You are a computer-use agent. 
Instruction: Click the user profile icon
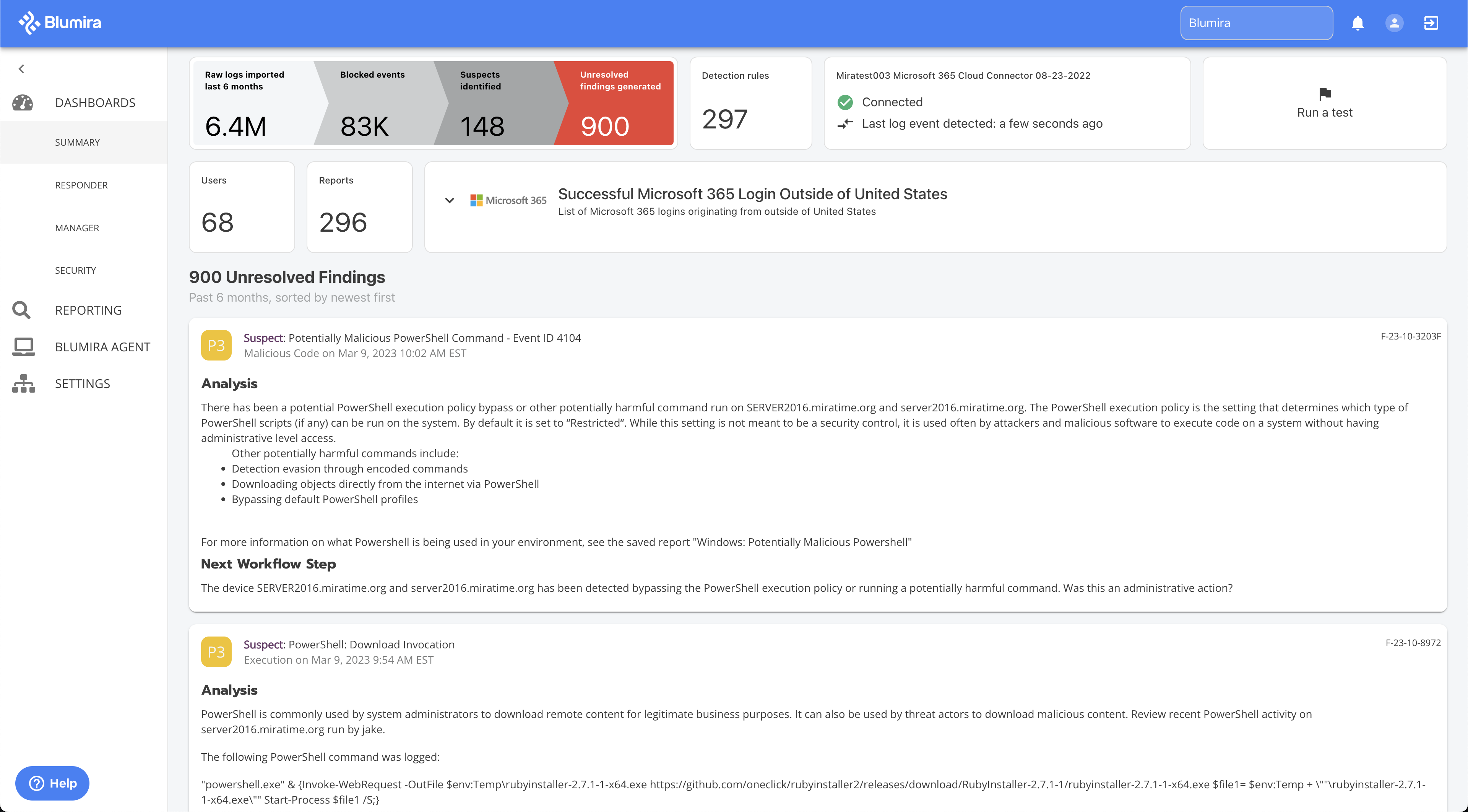pos(1394,23)
